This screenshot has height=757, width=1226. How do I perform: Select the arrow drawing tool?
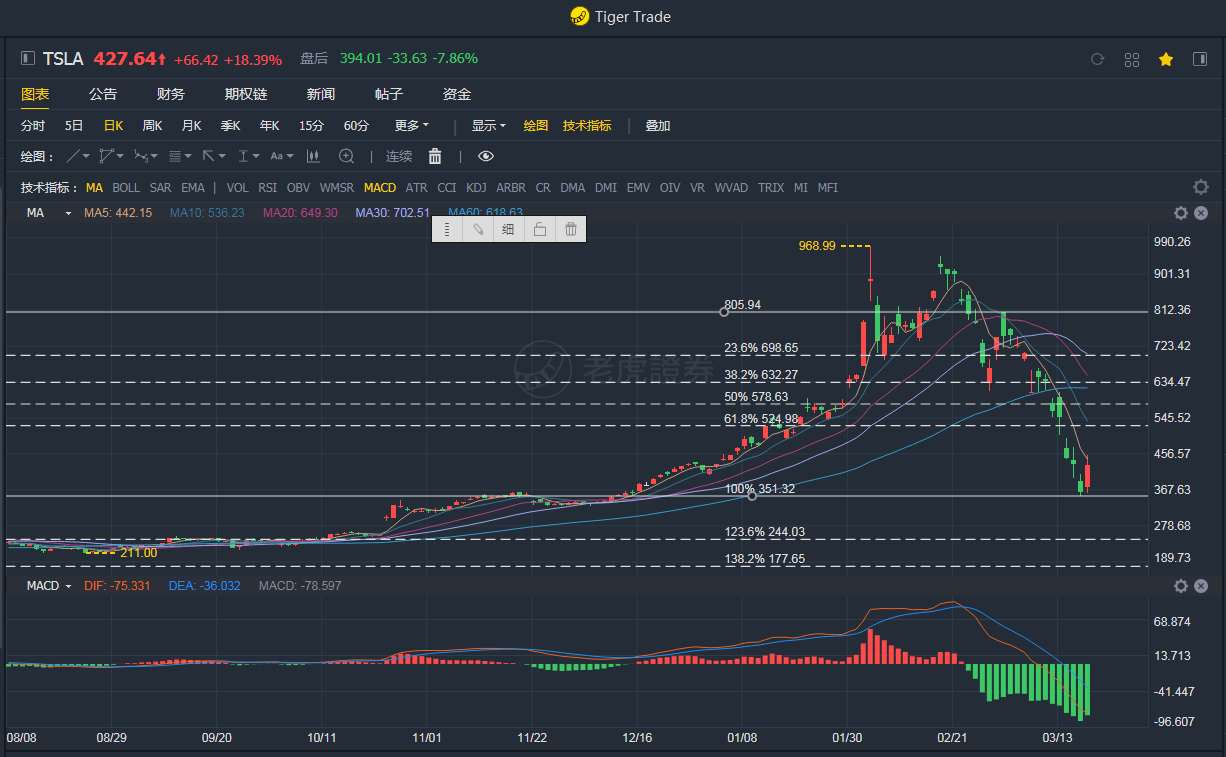pos(209,156)
